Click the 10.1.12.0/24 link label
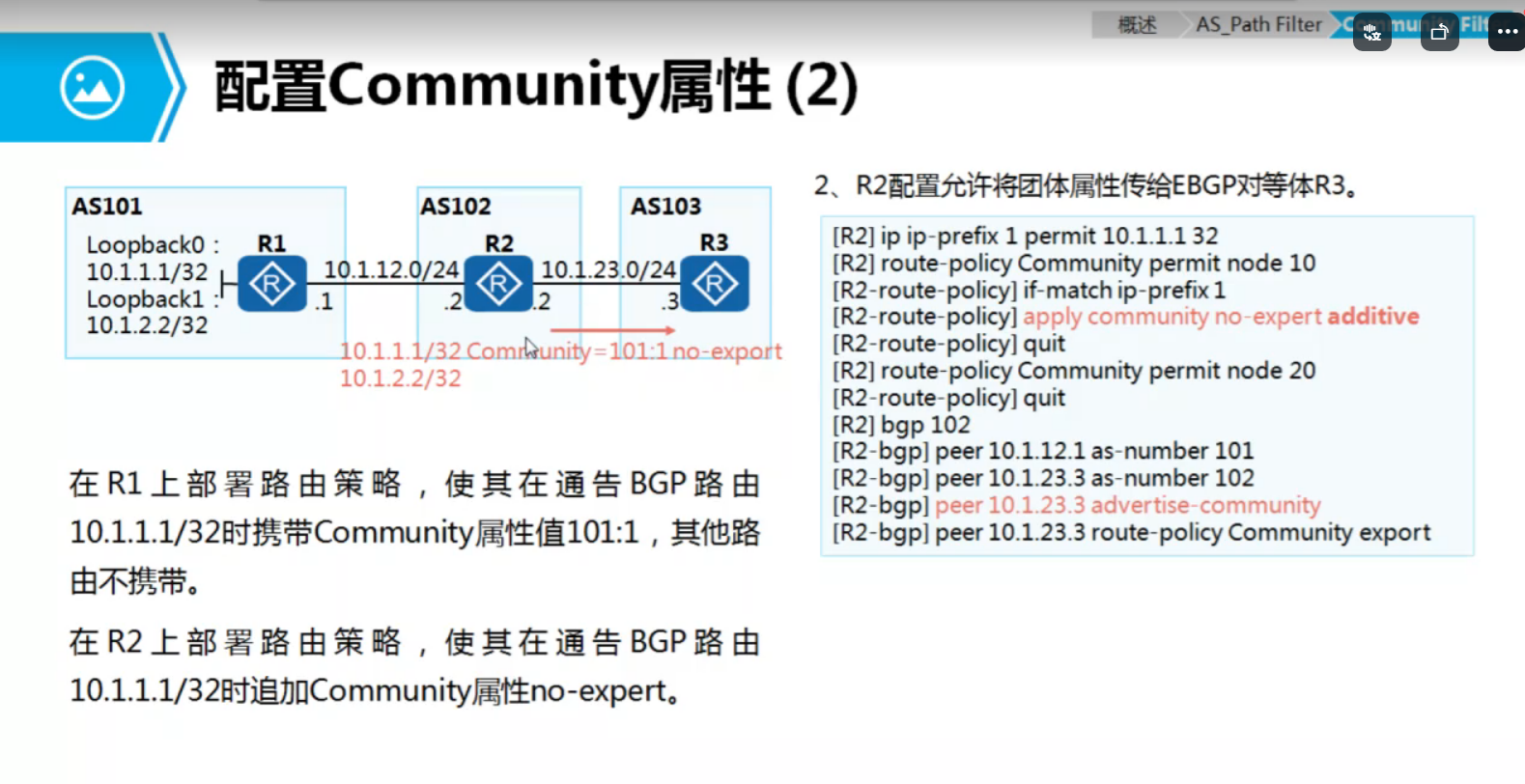Screen dimensions: 1525x784 point(391,269)
